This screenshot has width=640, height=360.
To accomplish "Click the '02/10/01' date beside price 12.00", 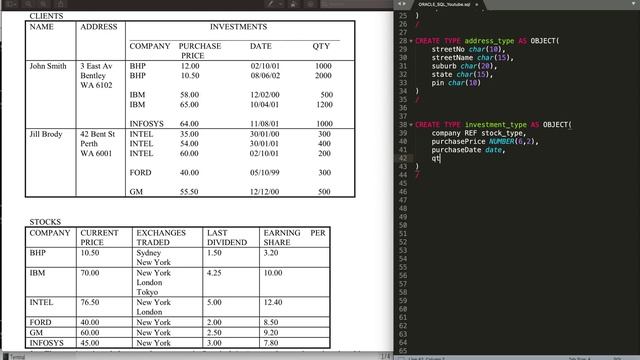I will [265, 66].
